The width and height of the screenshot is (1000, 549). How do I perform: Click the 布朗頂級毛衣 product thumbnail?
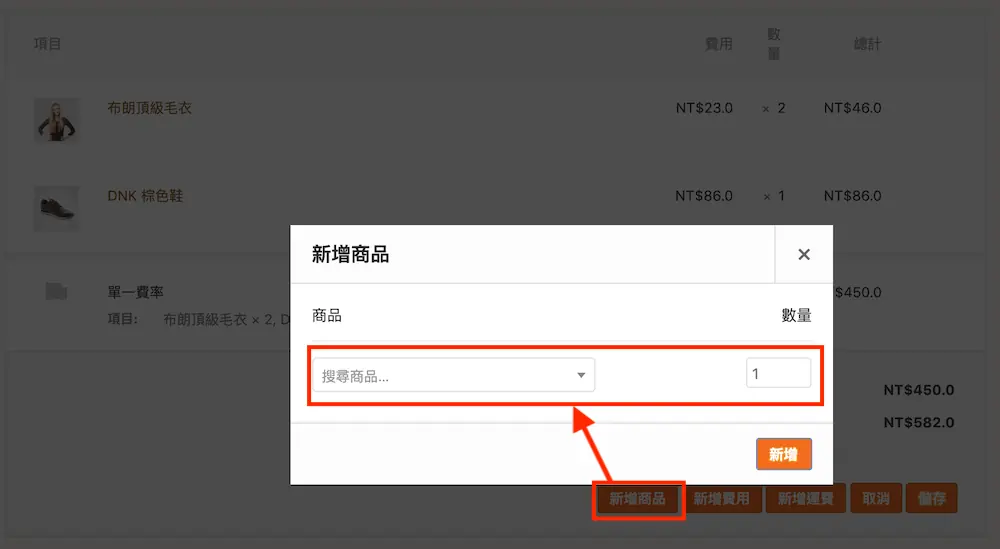click(57, 120)
